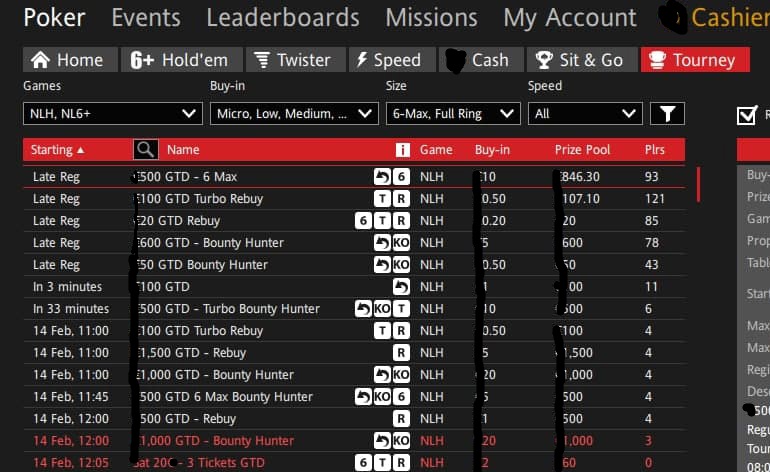The image size is (770, 472).
Task: Expand the Games filter dropdown
Action: [x=113, y=113]
